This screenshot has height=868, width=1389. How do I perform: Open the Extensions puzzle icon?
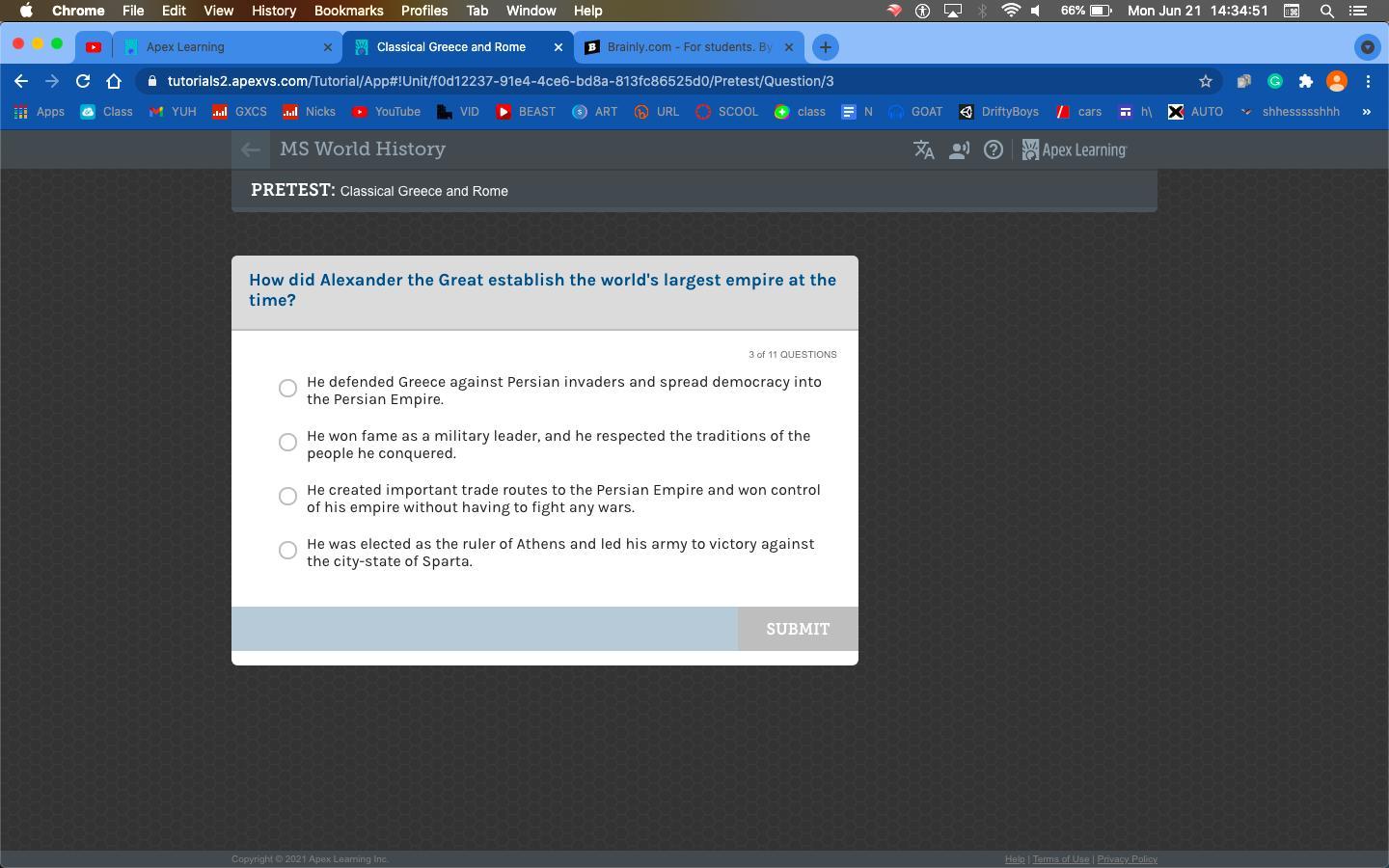coord(1306,81)
